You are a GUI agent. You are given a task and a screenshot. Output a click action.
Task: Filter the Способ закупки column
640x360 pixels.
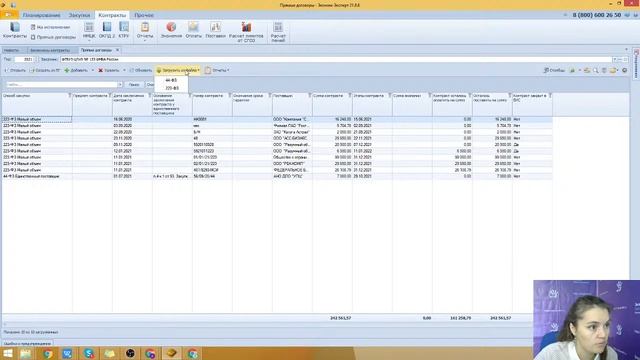click(69, 96)
